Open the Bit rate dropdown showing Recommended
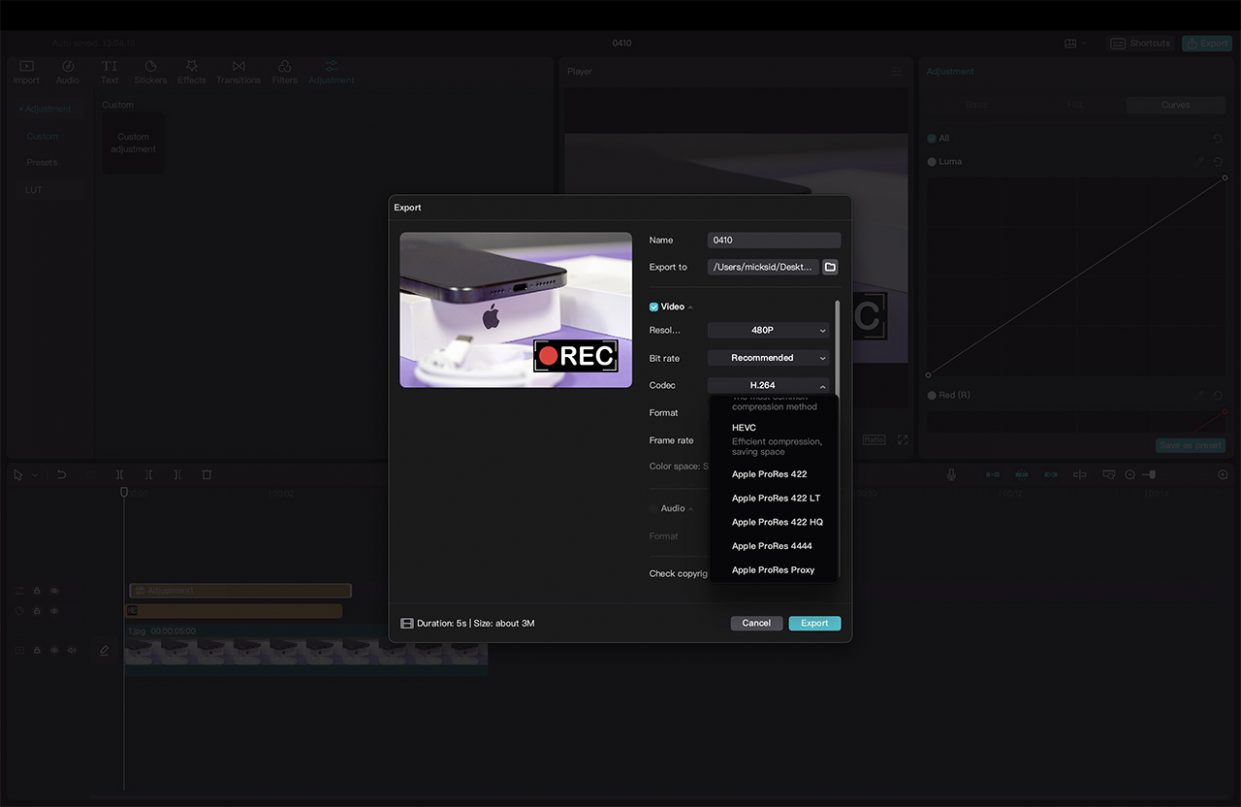The width and height of the screenshot is (1241, 807). pos(769,358)
